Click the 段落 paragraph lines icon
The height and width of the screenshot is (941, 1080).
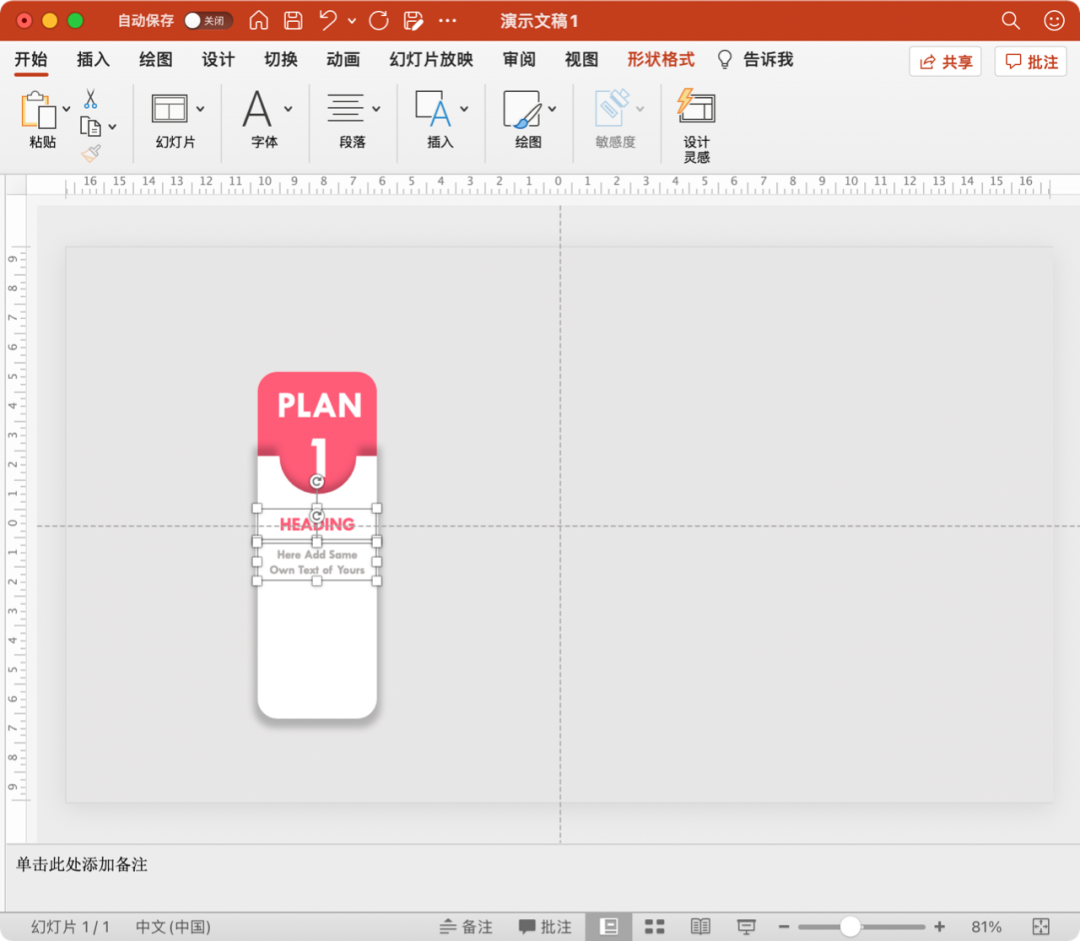coord(345,109)
